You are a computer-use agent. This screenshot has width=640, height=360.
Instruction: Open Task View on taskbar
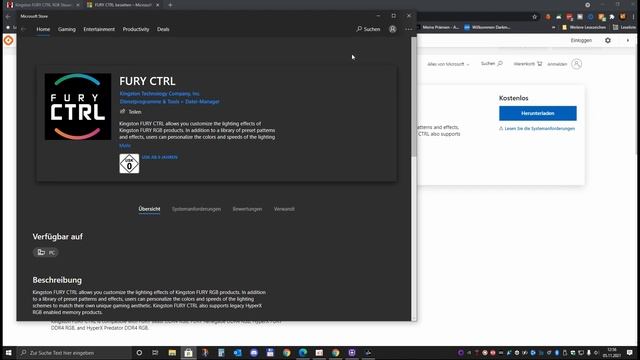155,353
